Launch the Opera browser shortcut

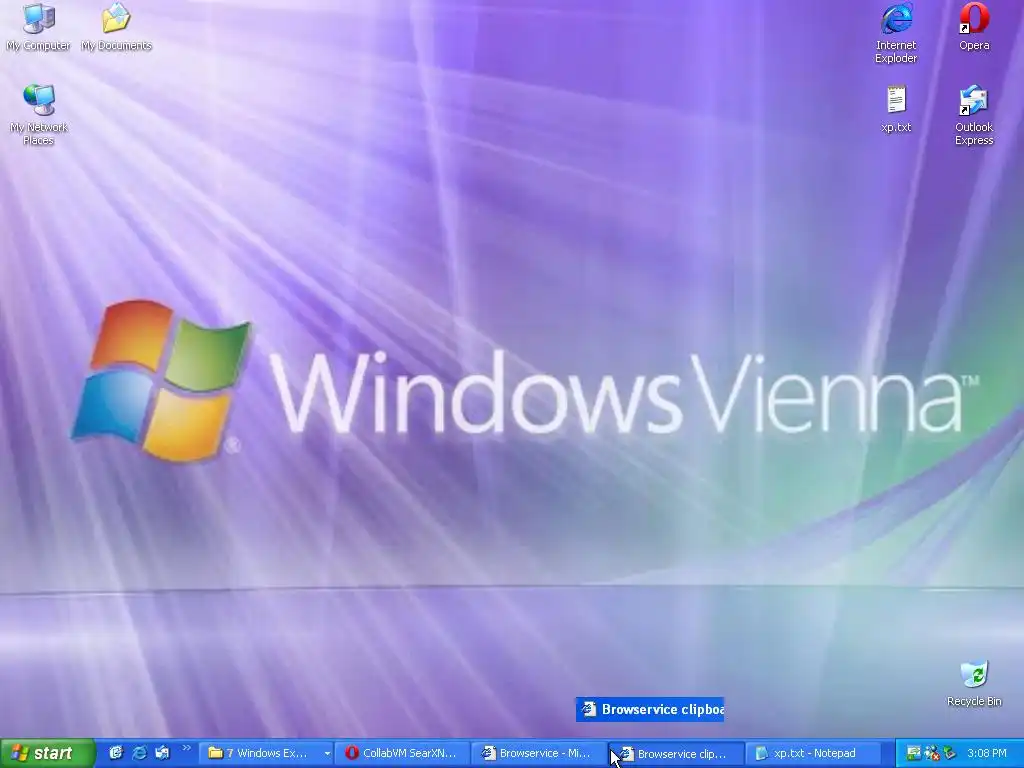click(x=974, y=26)
